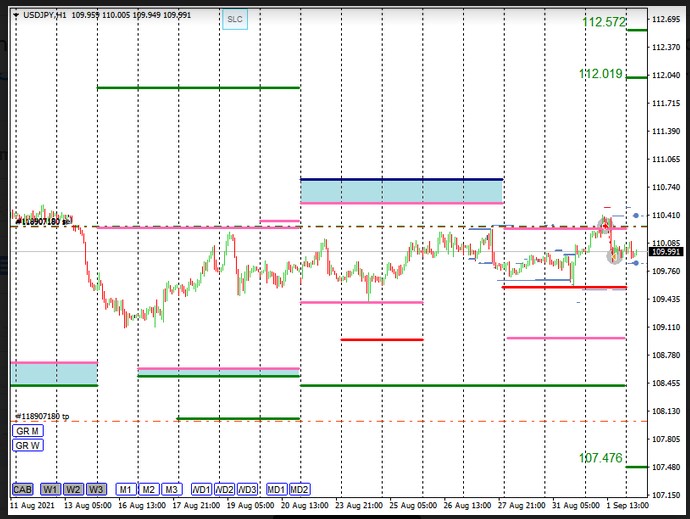Click the 107.476 green level label
Viewport: 690px width, 519px height.
click(x=602, y=458)
